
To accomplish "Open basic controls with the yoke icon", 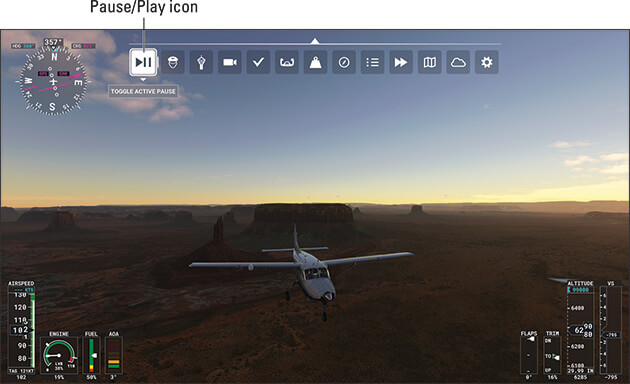I will pos(287,62).
